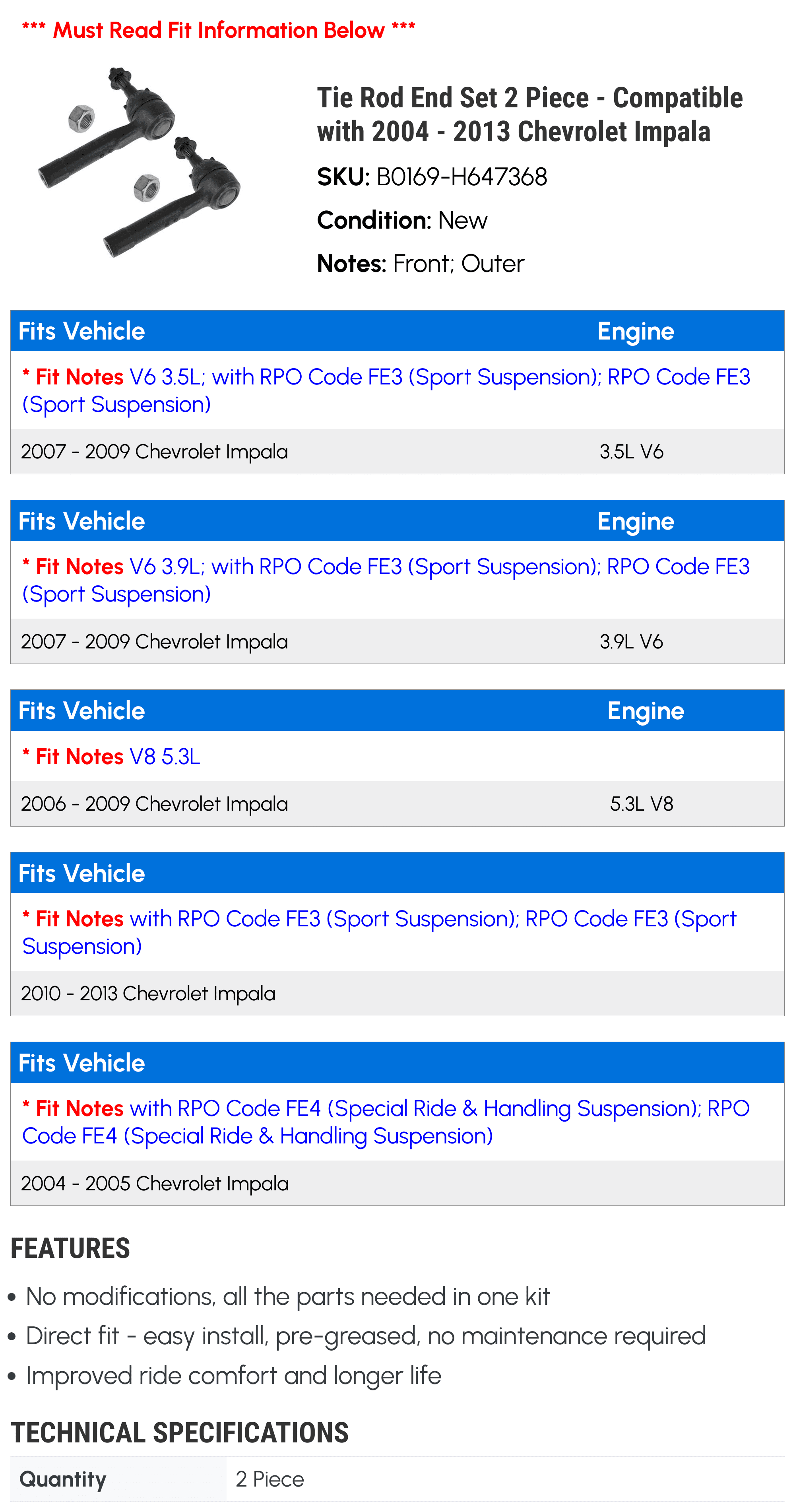Click the 5.3L V8 engine cell
The image size is (795, 1512).
pos(641,804)
